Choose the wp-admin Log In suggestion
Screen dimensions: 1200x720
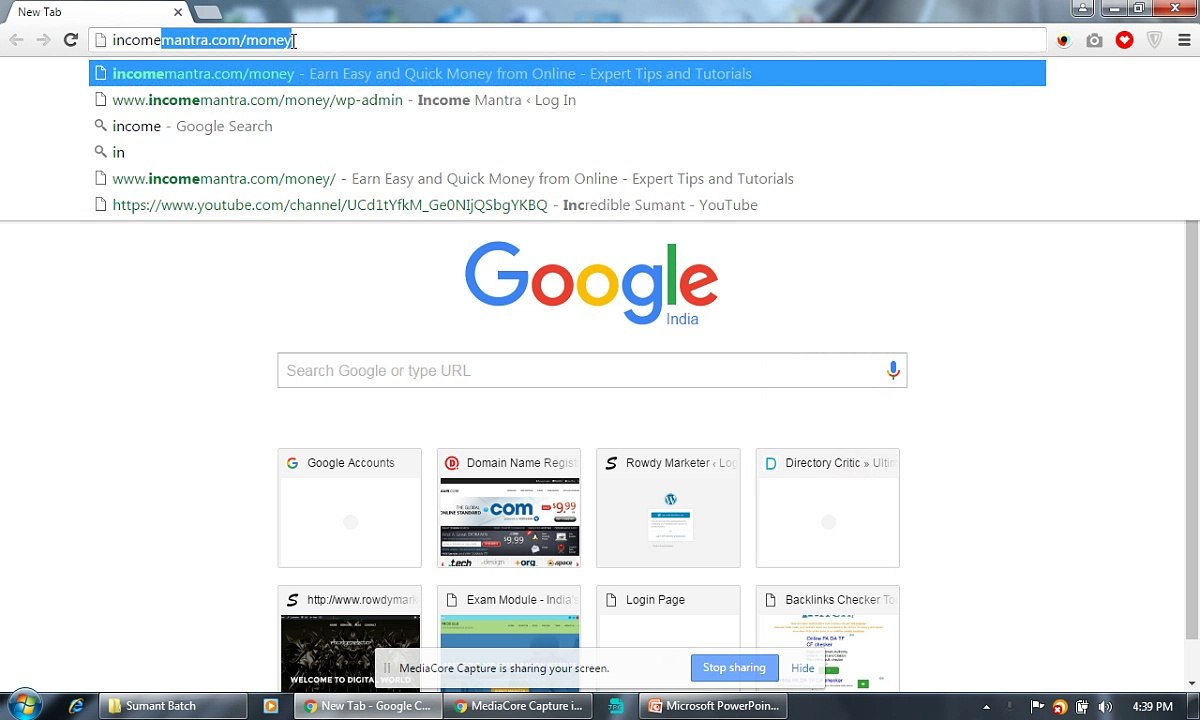coord(567,100)
